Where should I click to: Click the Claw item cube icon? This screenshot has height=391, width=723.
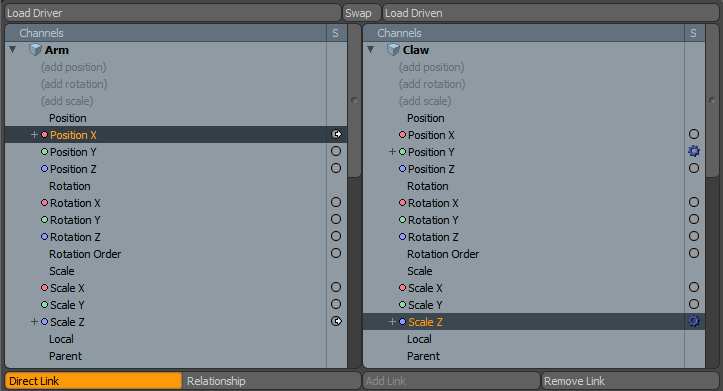coord(393,50)
